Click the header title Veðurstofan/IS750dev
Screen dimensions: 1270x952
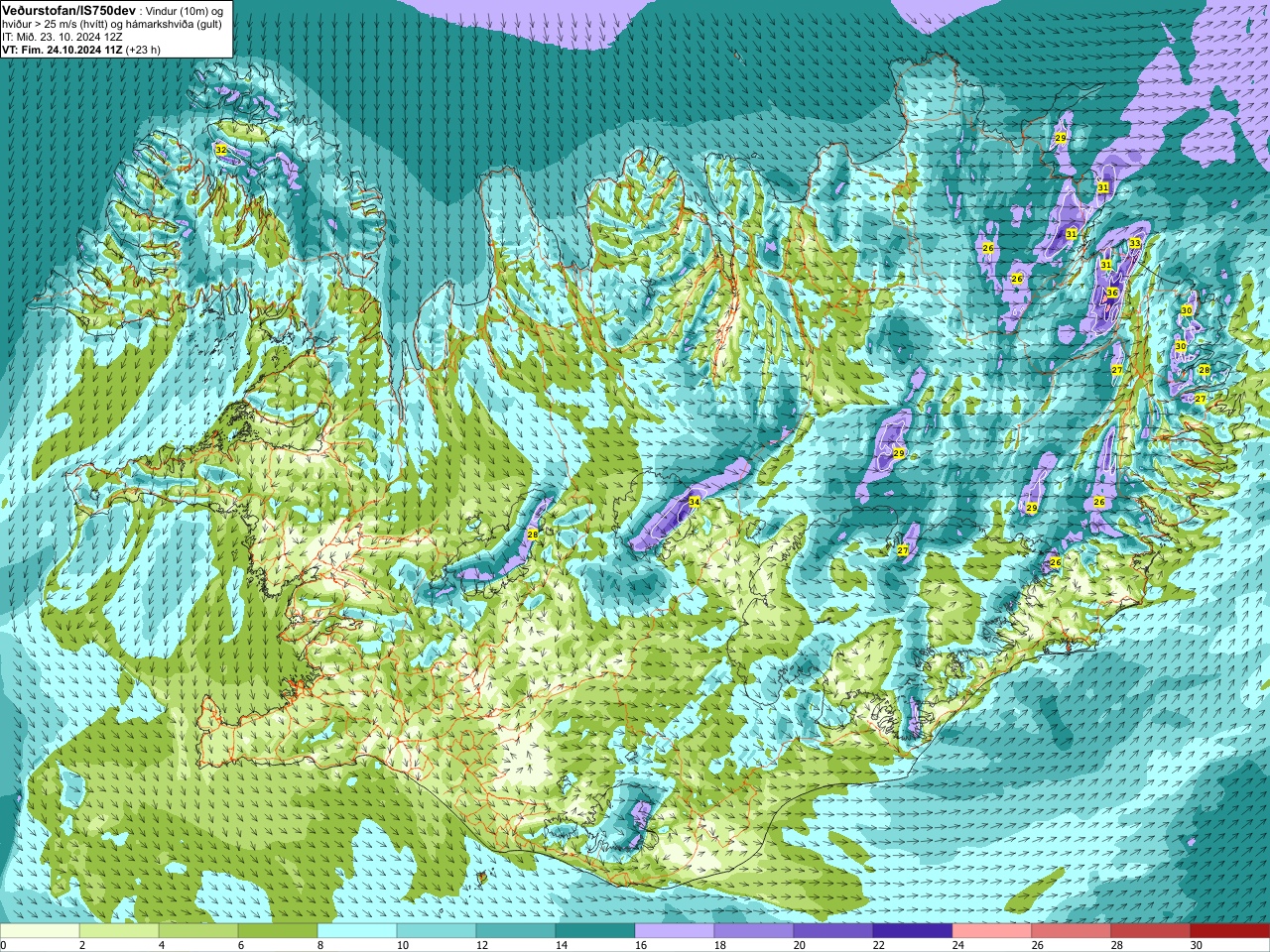[x=69, y=9]
